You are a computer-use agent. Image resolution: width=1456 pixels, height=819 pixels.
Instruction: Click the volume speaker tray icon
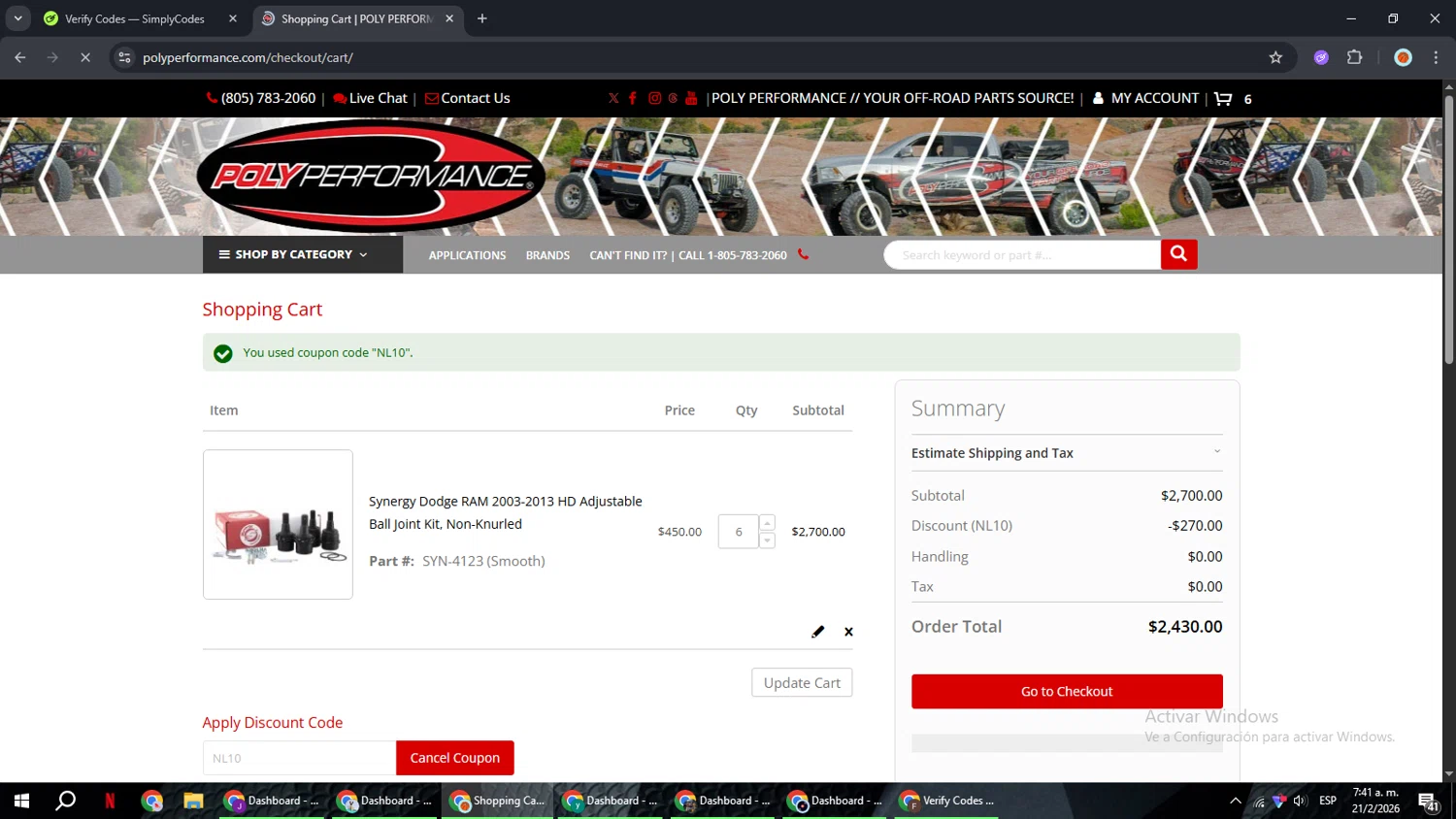(x=1300, y=801)
